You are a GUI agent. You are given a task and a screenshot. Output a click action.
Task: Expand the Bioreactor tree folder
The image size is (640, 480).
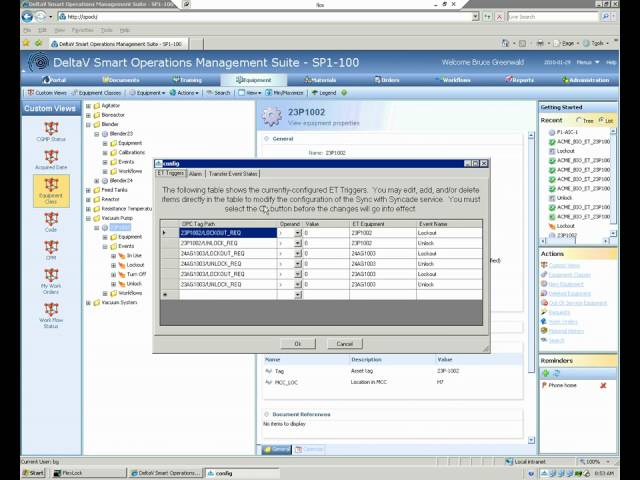pos(88,115)
